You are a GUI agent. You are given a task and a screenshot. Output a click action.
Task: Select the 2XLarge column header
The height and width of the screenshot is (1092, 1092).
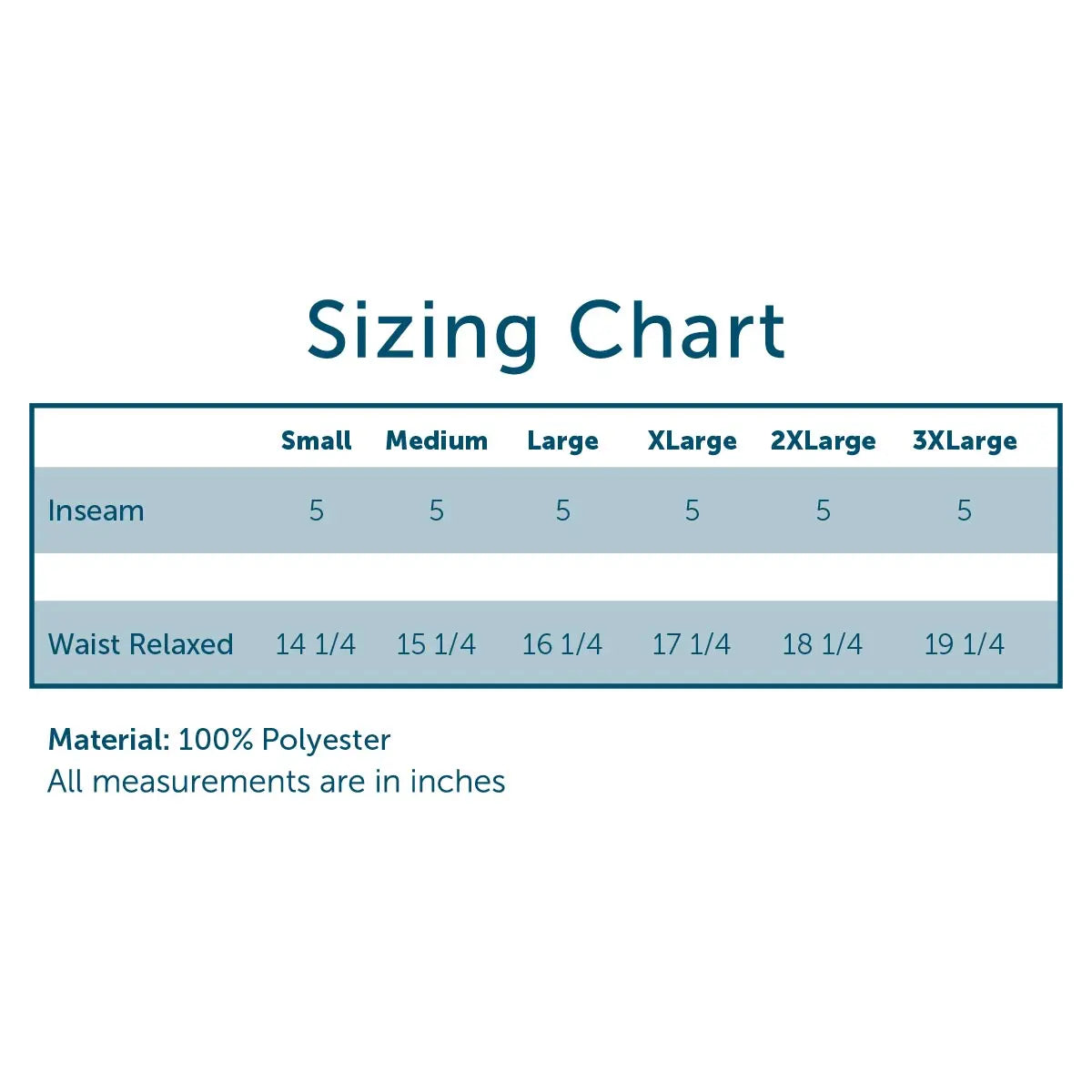[x=823, y=441]
